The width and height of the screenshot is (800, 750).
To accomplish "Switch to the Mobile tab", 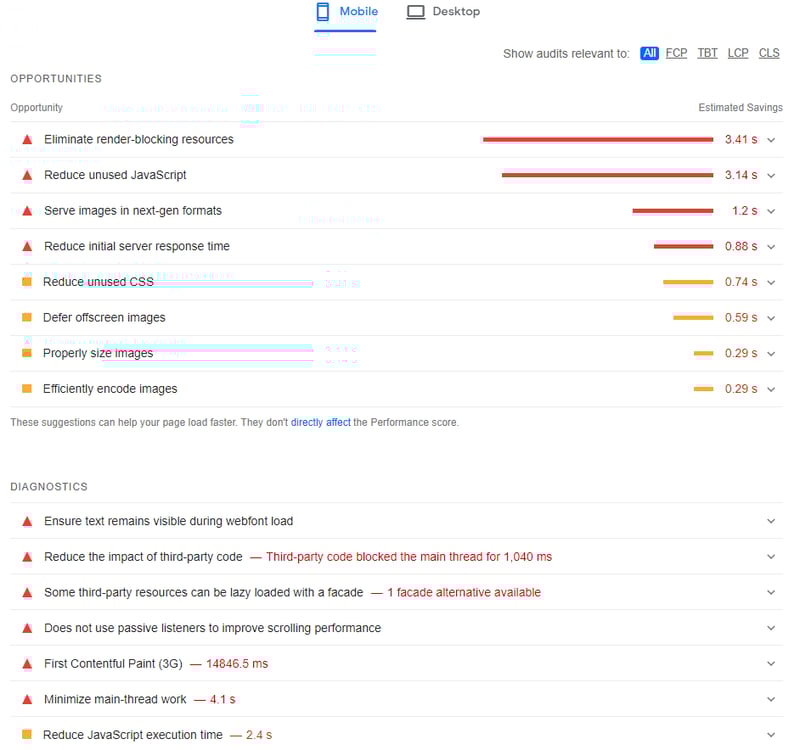I will pos(346,12).
